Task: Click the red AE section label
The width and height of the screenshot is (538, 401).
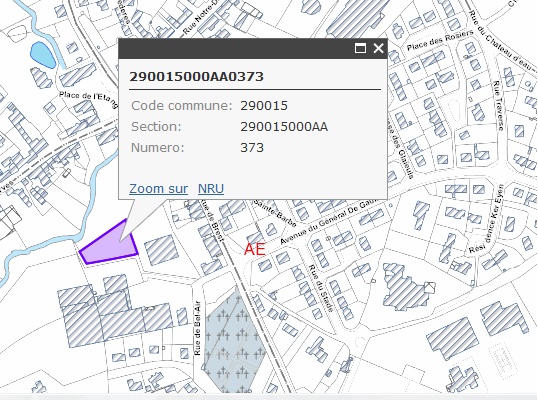Action: (x=255, y=249)
